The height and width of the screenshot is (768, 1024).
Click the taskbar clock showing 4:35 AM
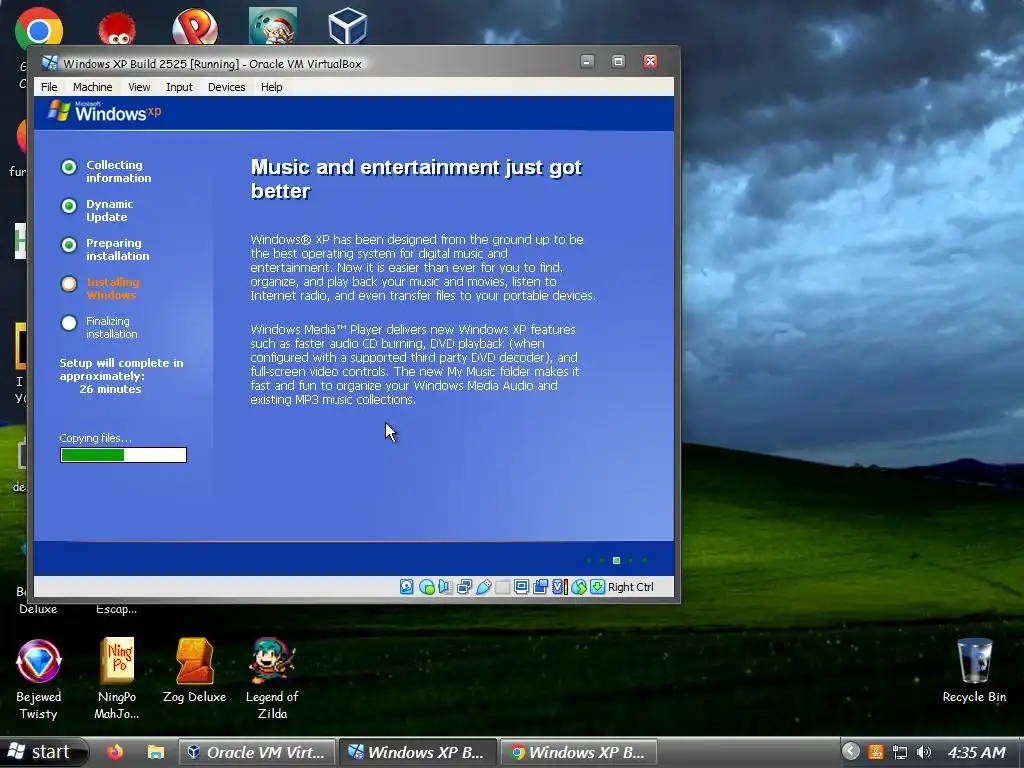(x=976, y=752)
